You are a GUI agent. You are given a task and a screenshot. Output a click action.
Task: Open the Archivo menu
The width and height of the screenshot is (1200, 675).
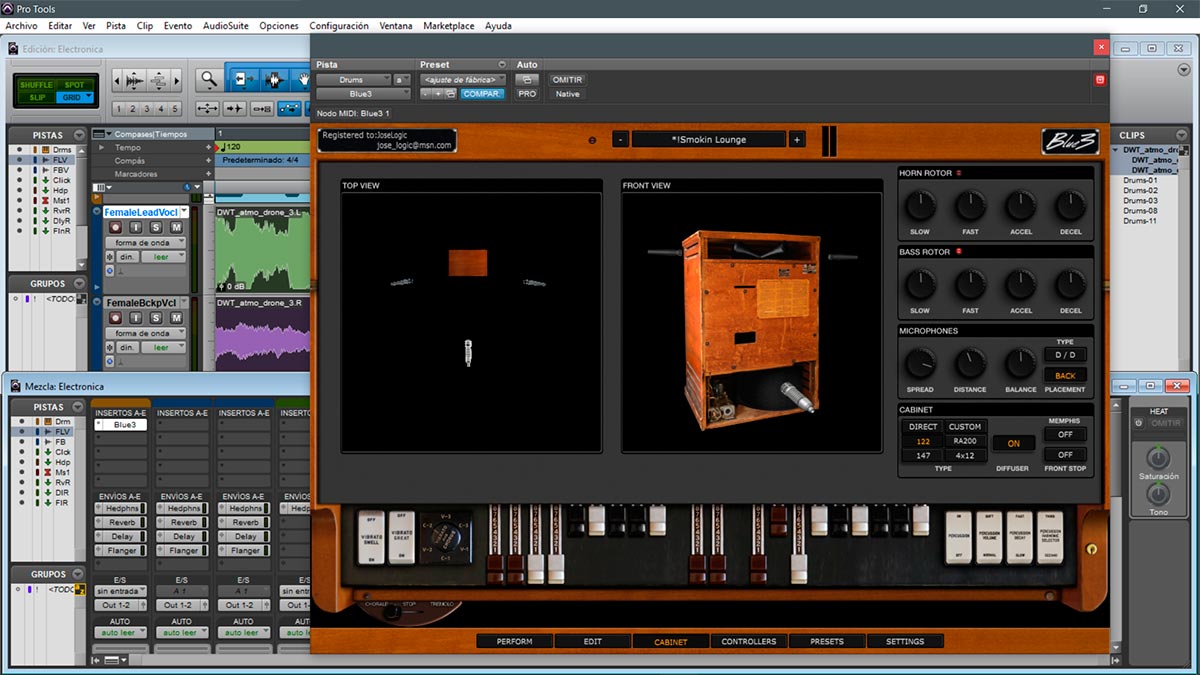(21, 26)
